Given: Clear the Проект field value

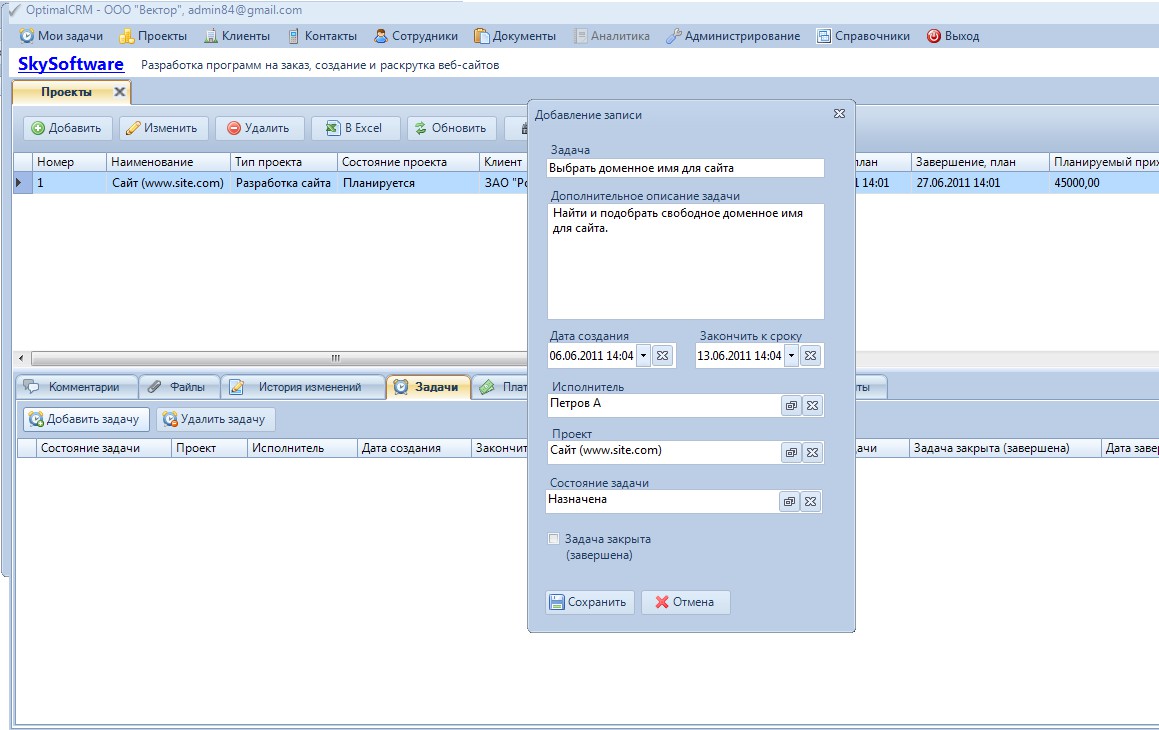Looking at the screenshot, I should (812, 453).
